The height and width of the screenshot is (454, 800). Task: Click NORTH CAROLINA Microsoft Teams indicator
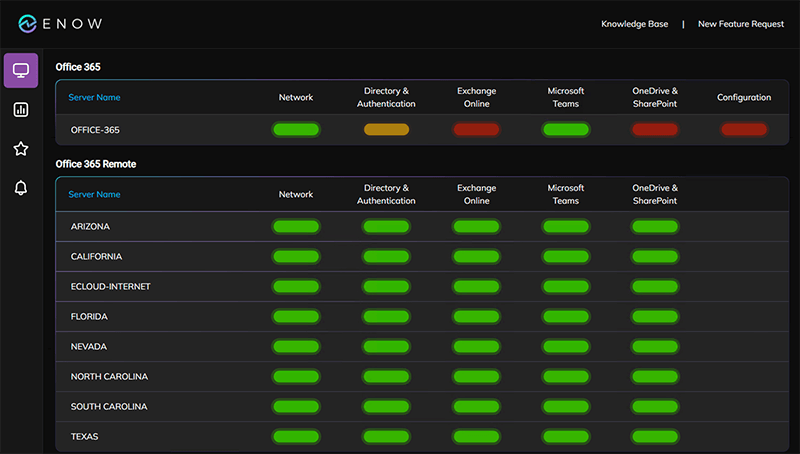(x=566, y=377)
